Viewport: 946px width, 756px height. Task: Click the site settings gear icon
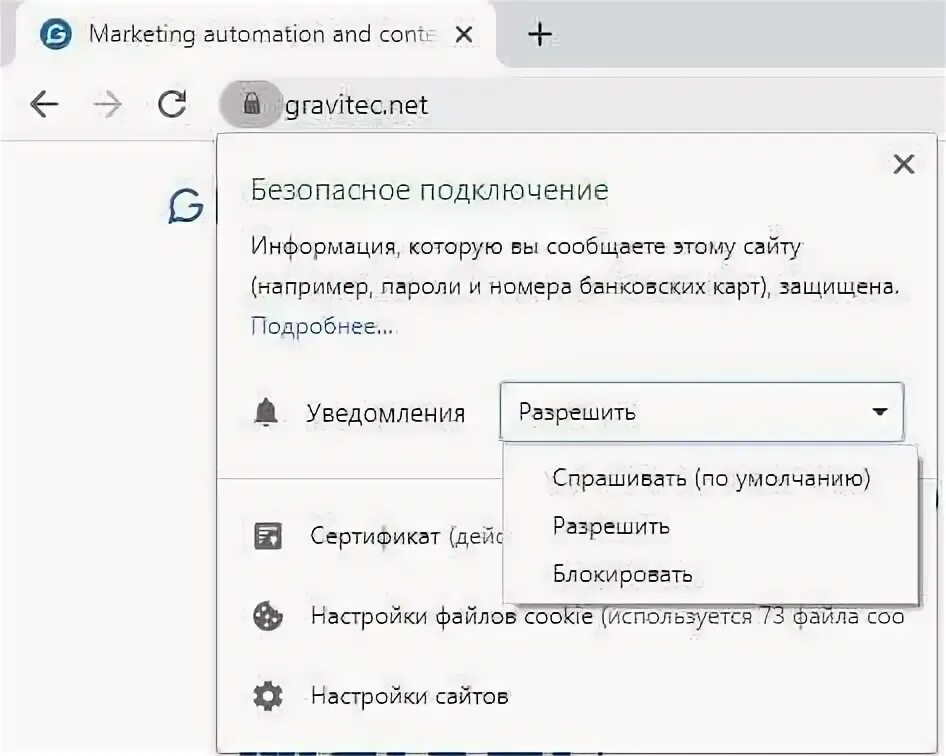pyautogui.click(x=268, y=696)
